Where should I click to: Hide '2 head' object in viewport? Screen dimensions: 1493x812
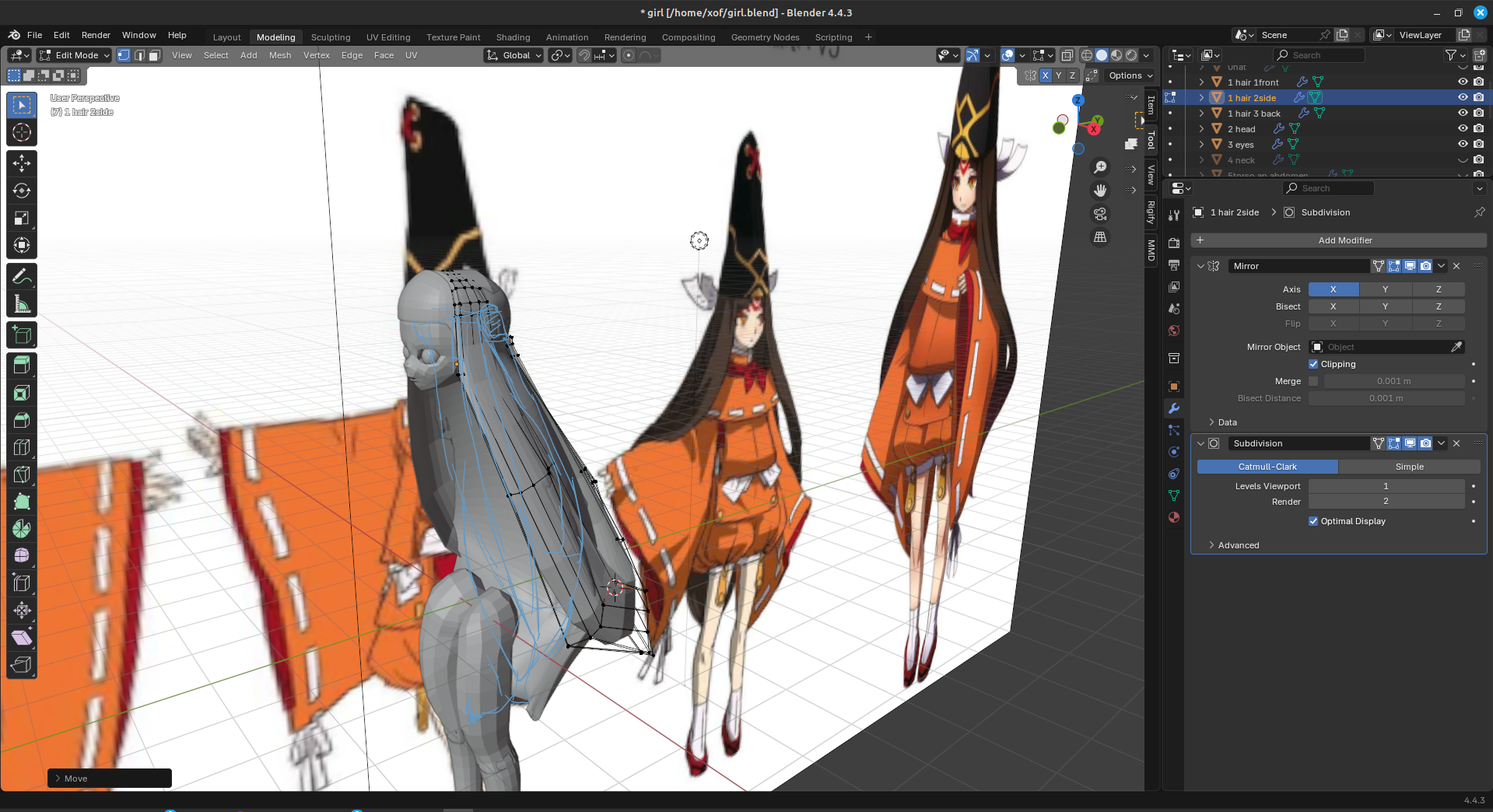coord(1463,128)
